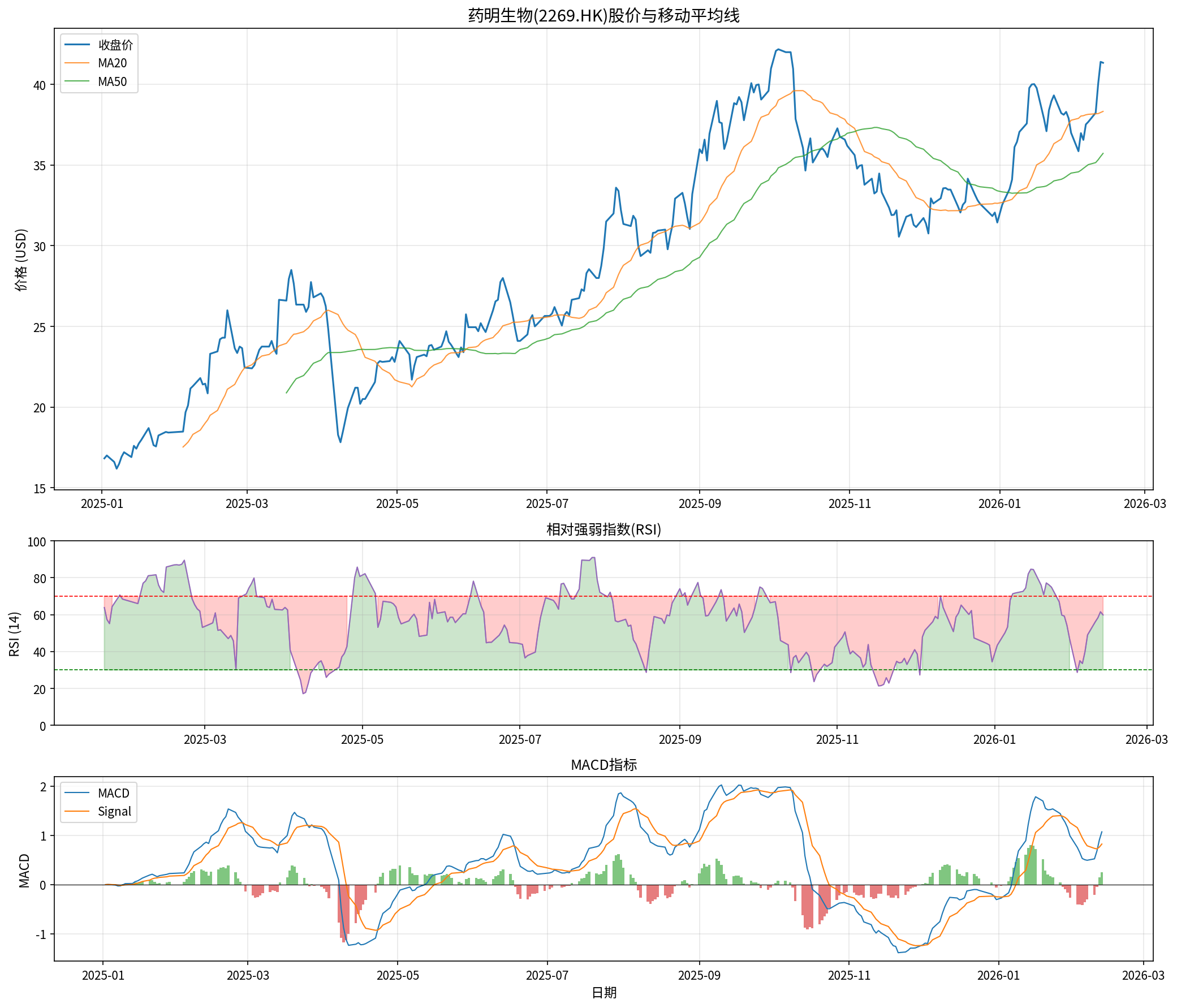Image resolution: width=1177 pixels, height=1008 pixels.
Task: Click the 价格 (USD) y-axis label
Action: pyautogui.click(x=21, y=260)
